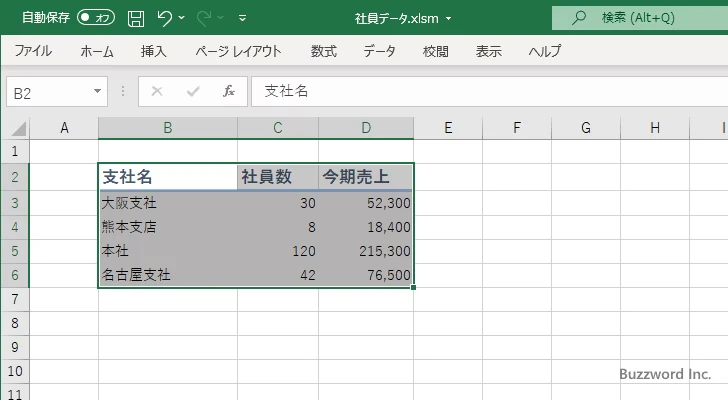
Task: Open the データ tab
Action: pyautogui.click(x=379, y=51)
